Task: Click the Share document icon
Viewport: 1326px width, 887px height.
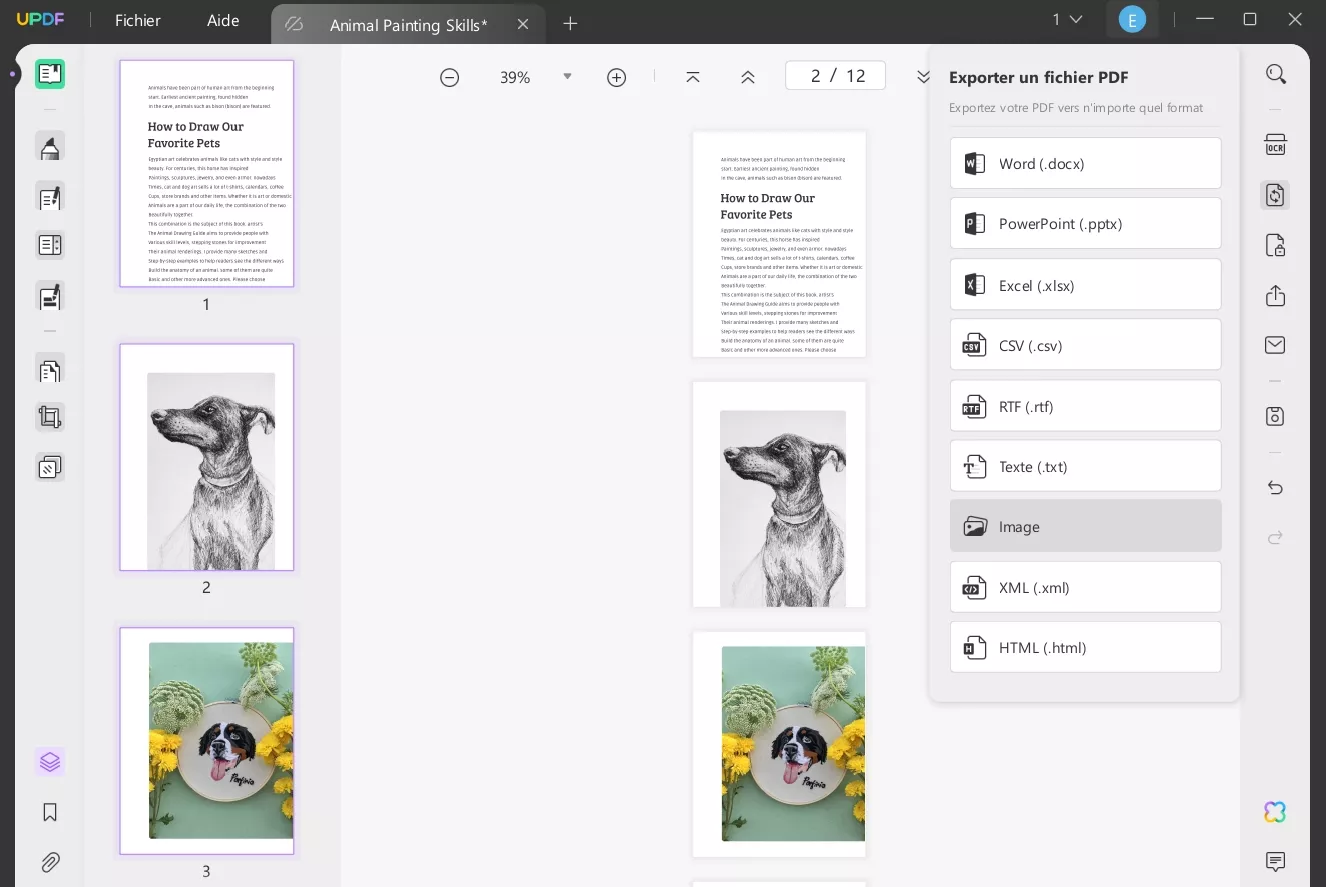Action: point(1275,295)
